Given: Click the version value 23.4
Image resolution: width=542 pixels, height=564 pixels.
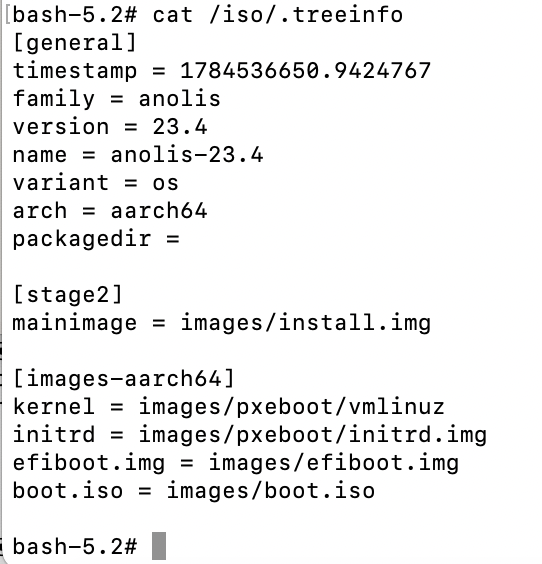Looking at the screenshot, I should pyautogui.click(x=180, y=127).
